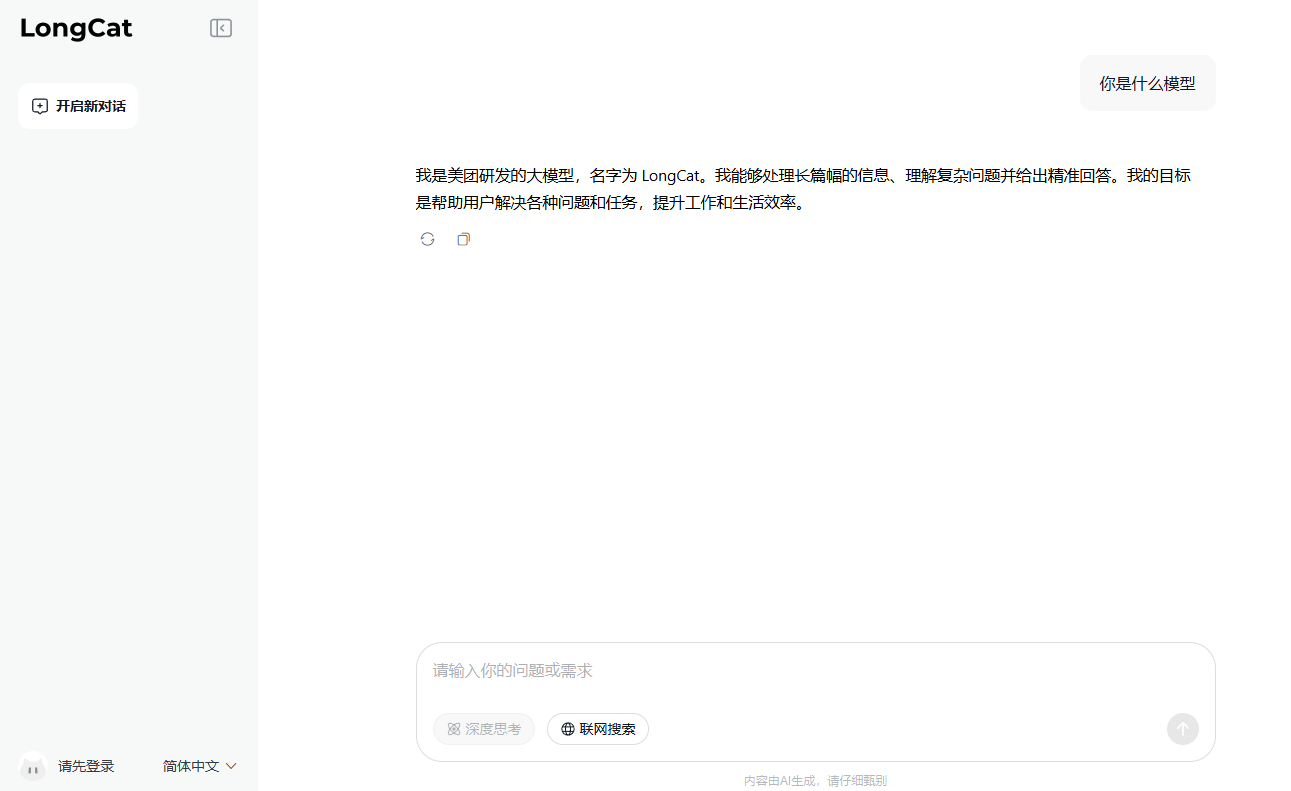The image size is (1291, 791).
Task: Click the avatar icon next to 请先登录
Action: [32, 766]
